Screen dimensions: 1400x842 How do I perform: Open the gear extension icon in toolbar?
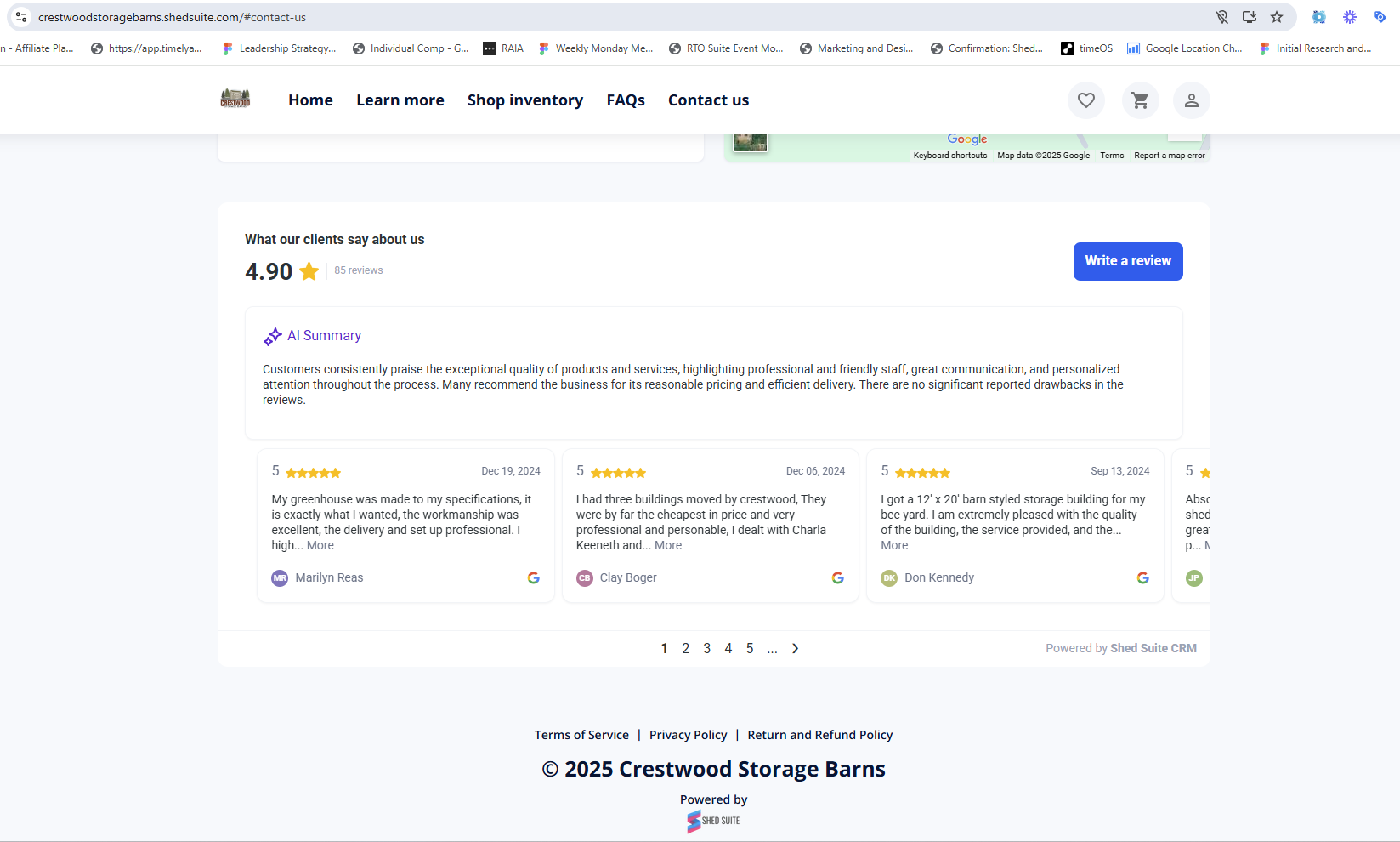[x=1318, y=17]
